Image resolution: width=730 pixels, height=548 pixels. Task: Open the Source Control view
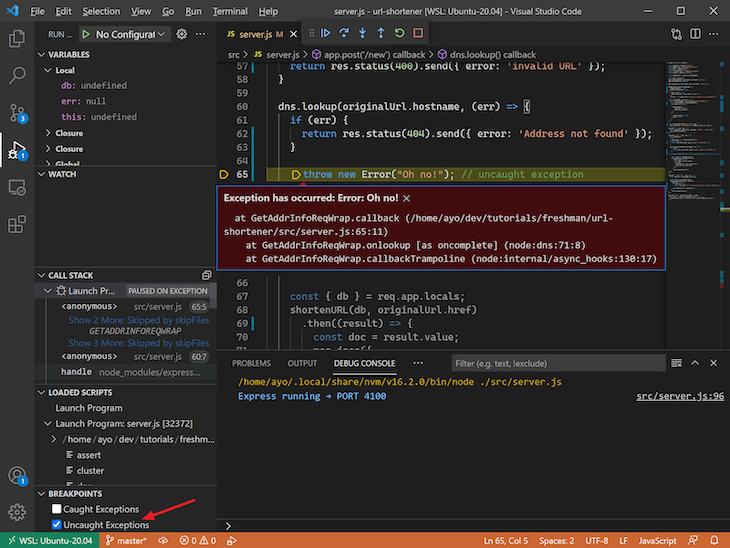click(x=17, y=112)
